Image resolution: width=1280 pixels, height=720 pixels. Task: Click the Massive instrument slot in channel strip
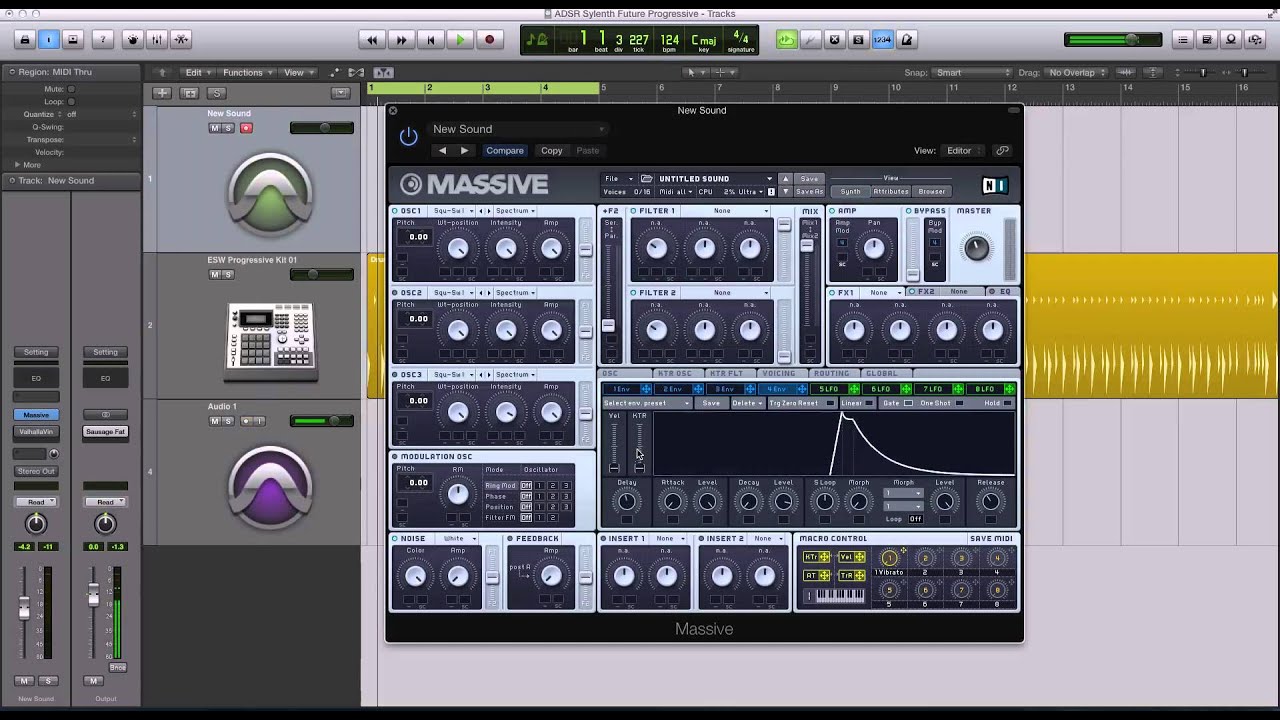pos(36,415)
